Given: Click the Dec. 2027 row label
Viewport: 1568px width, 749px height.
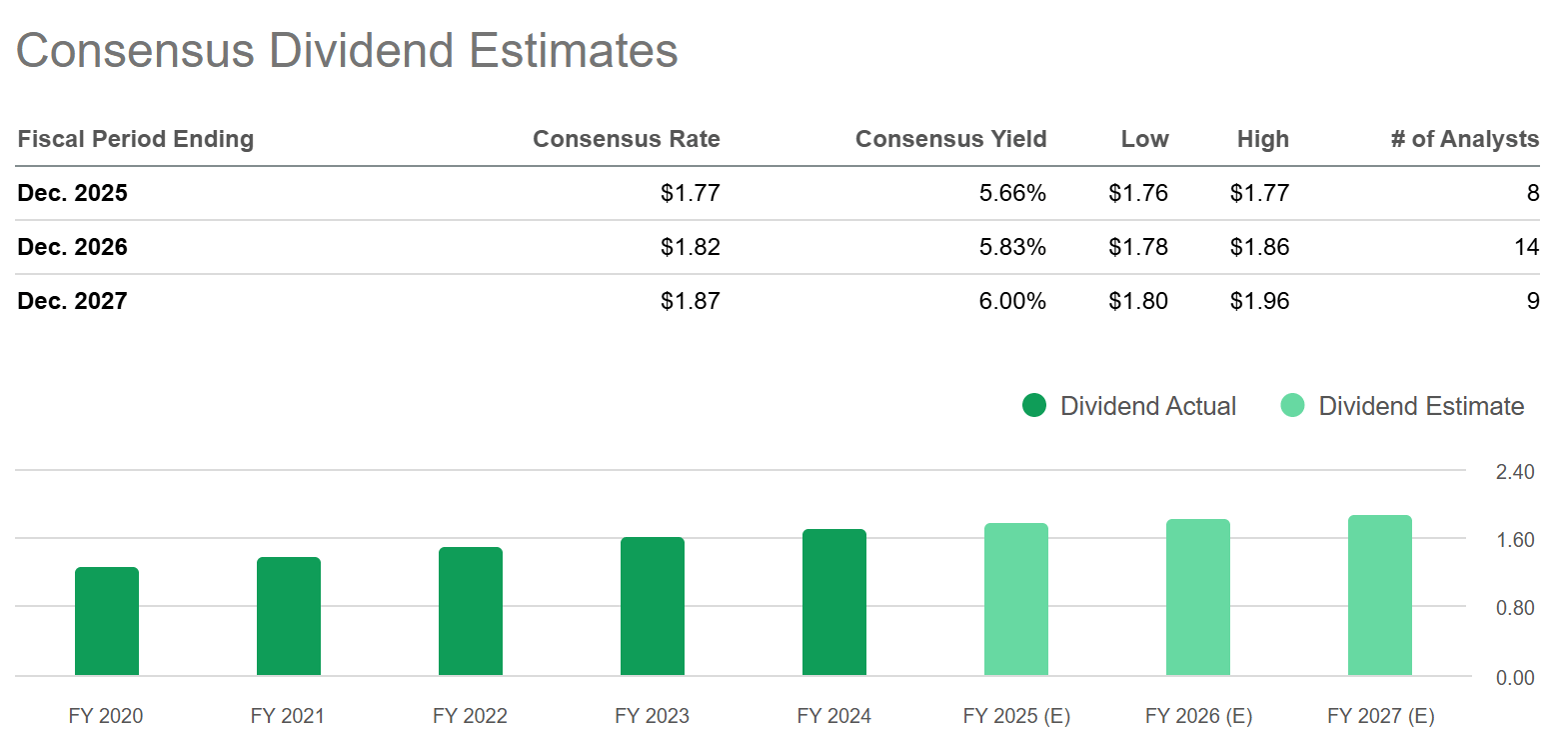Looking at the screenshot, I should coord(73,301).
